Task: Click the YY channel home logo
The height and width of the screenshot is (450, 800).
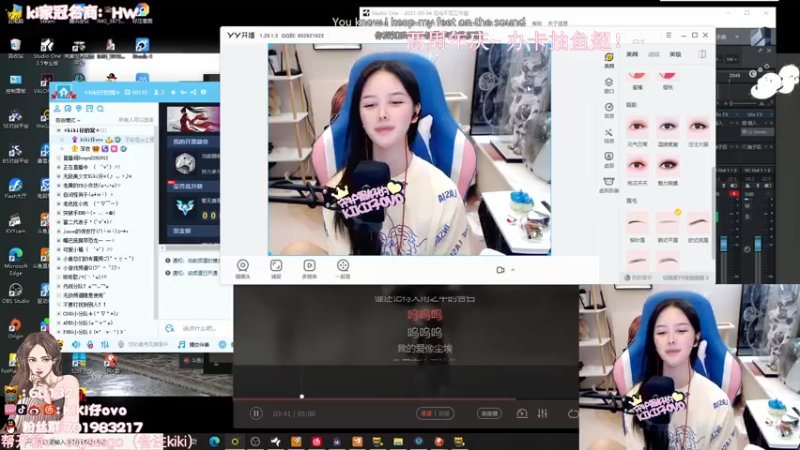Action: (64, 92)
